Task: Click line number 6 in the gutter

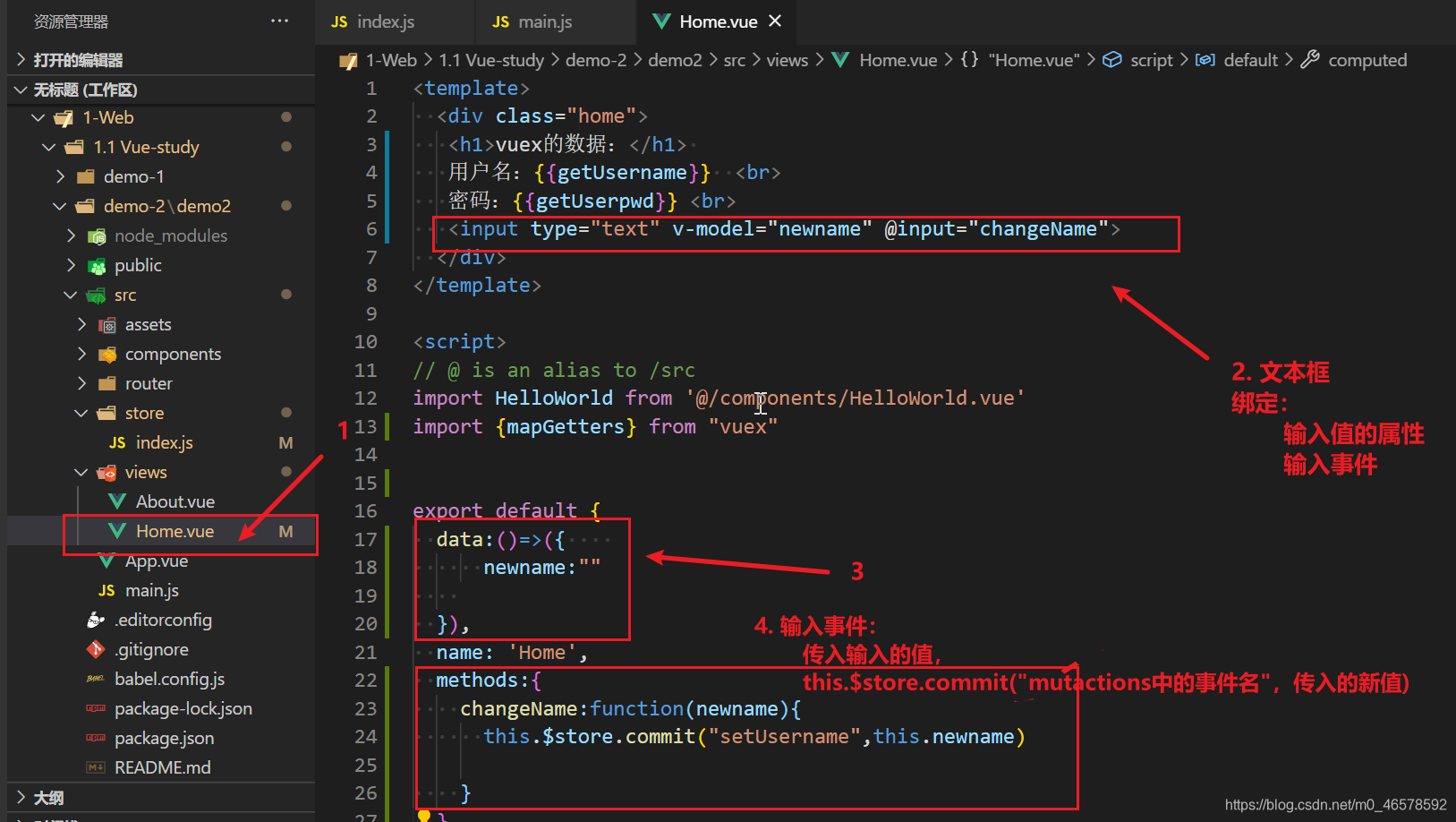Action: click(371, 229)
